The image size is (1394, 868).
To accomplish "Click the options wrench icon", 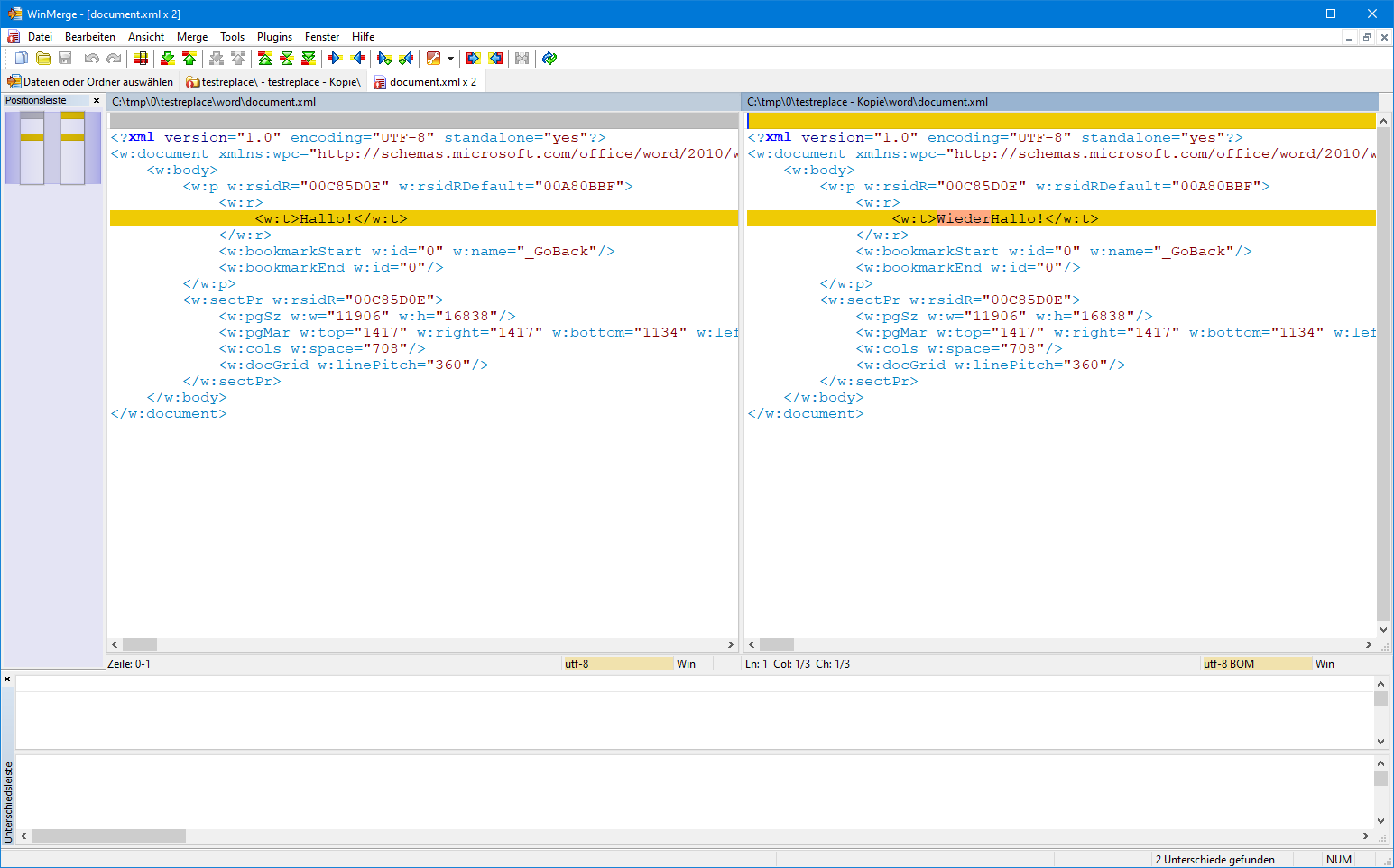I will (433, 59).
